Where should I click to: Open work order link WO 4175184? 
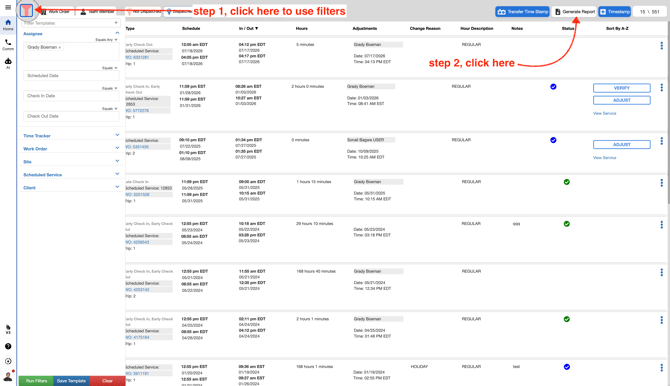[x=137, y=337]
